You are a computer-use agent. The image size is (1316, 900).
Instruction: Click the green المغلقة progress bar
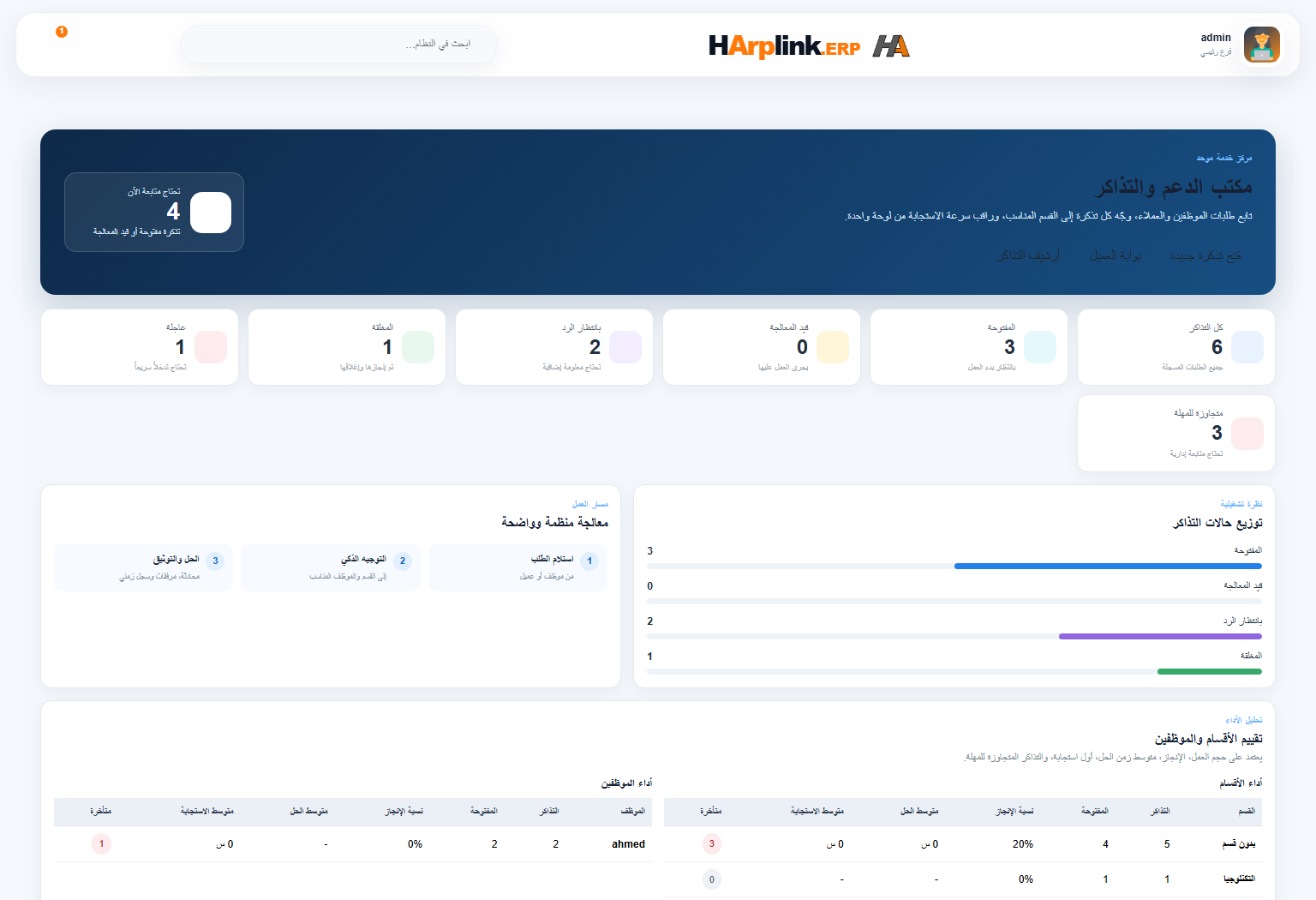pyautogui.click(x=1210, y=672)
